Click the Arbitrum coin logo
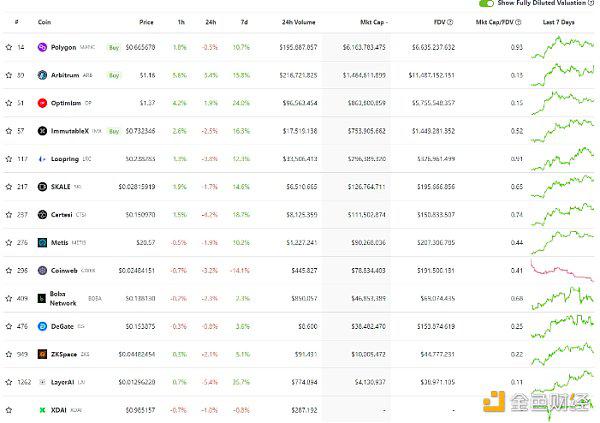Screen dimensions: 600x423 coord(42,75)
